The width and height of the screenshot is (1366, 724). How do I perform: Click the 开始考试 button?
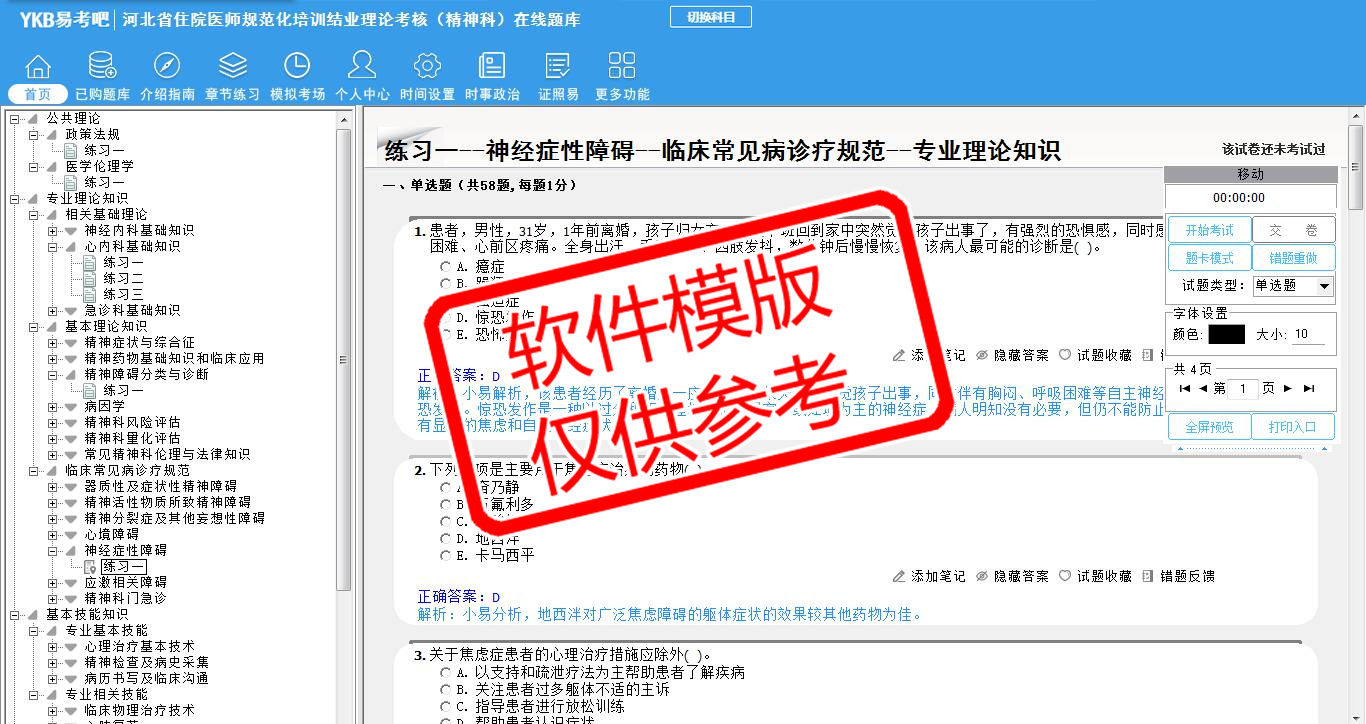click(1209, 230)
